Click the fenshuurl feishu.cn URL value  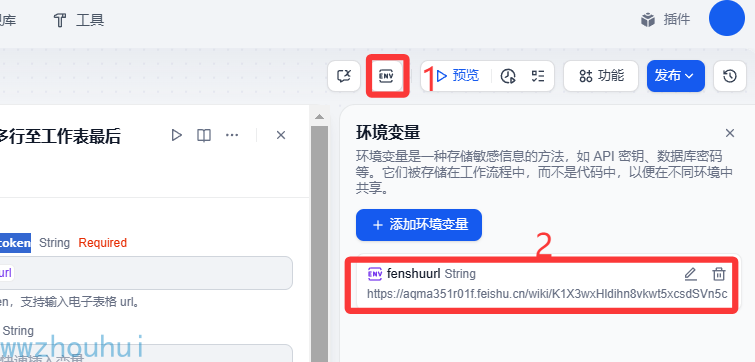click(547, 294)
